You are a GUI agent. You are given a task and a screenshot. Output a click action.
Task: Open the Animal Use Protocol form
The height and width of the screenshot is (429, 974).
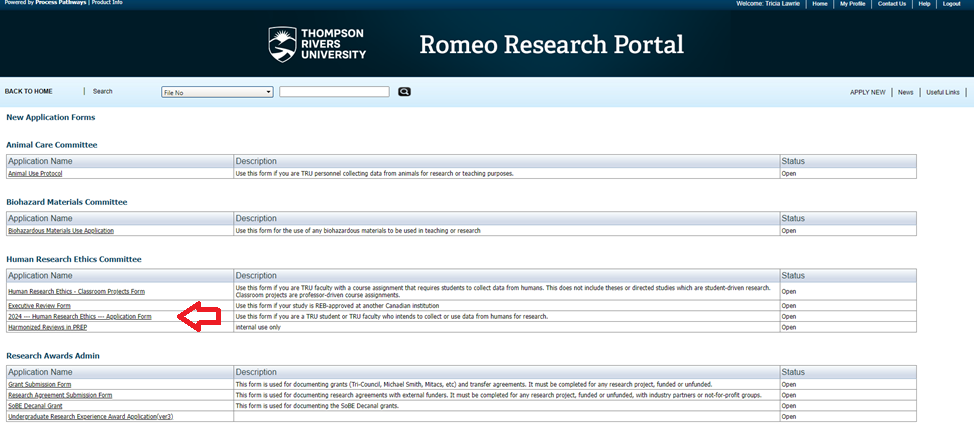click(35, 173)
